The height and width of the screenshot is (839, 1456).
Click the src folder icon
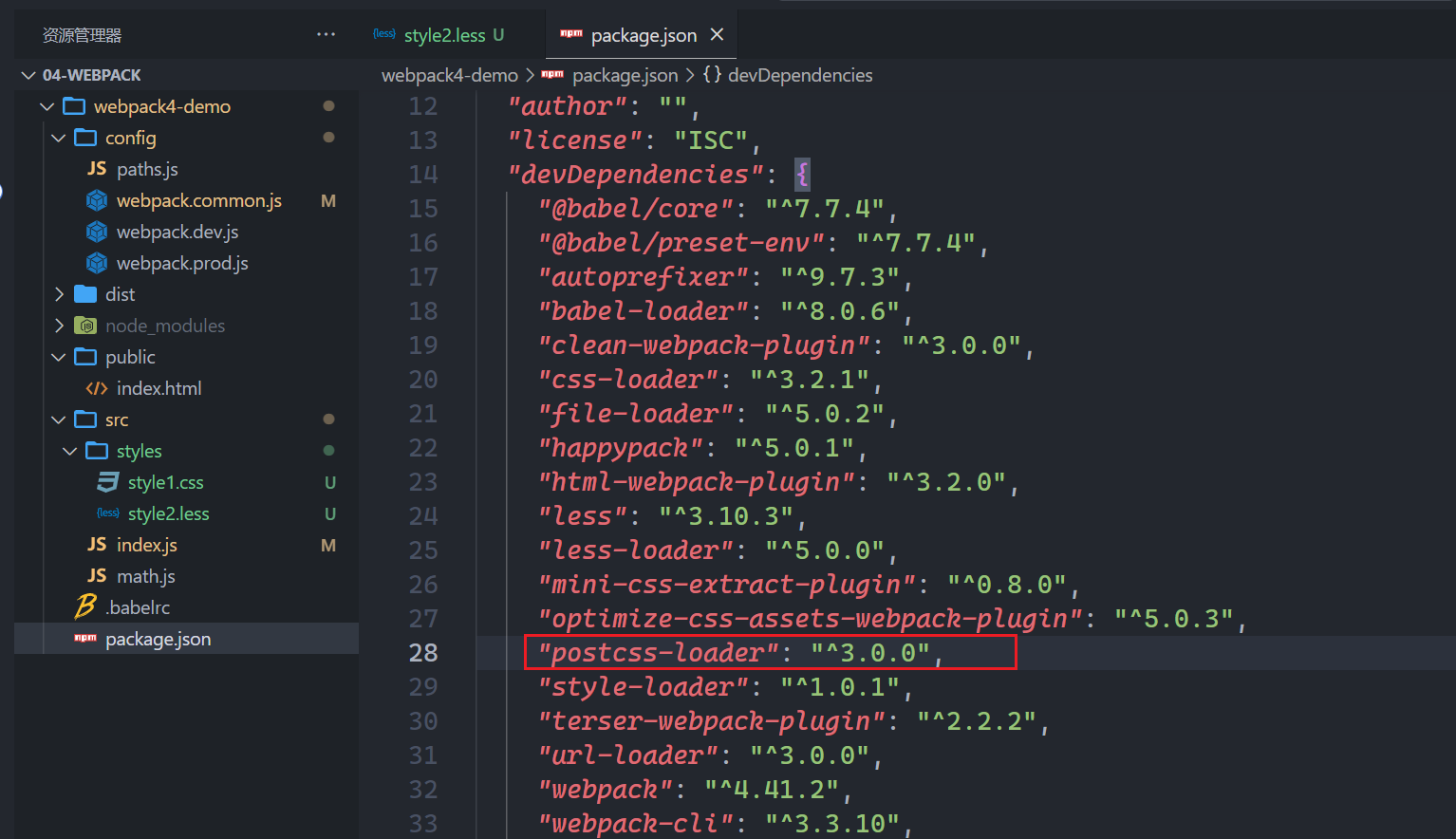85,419
